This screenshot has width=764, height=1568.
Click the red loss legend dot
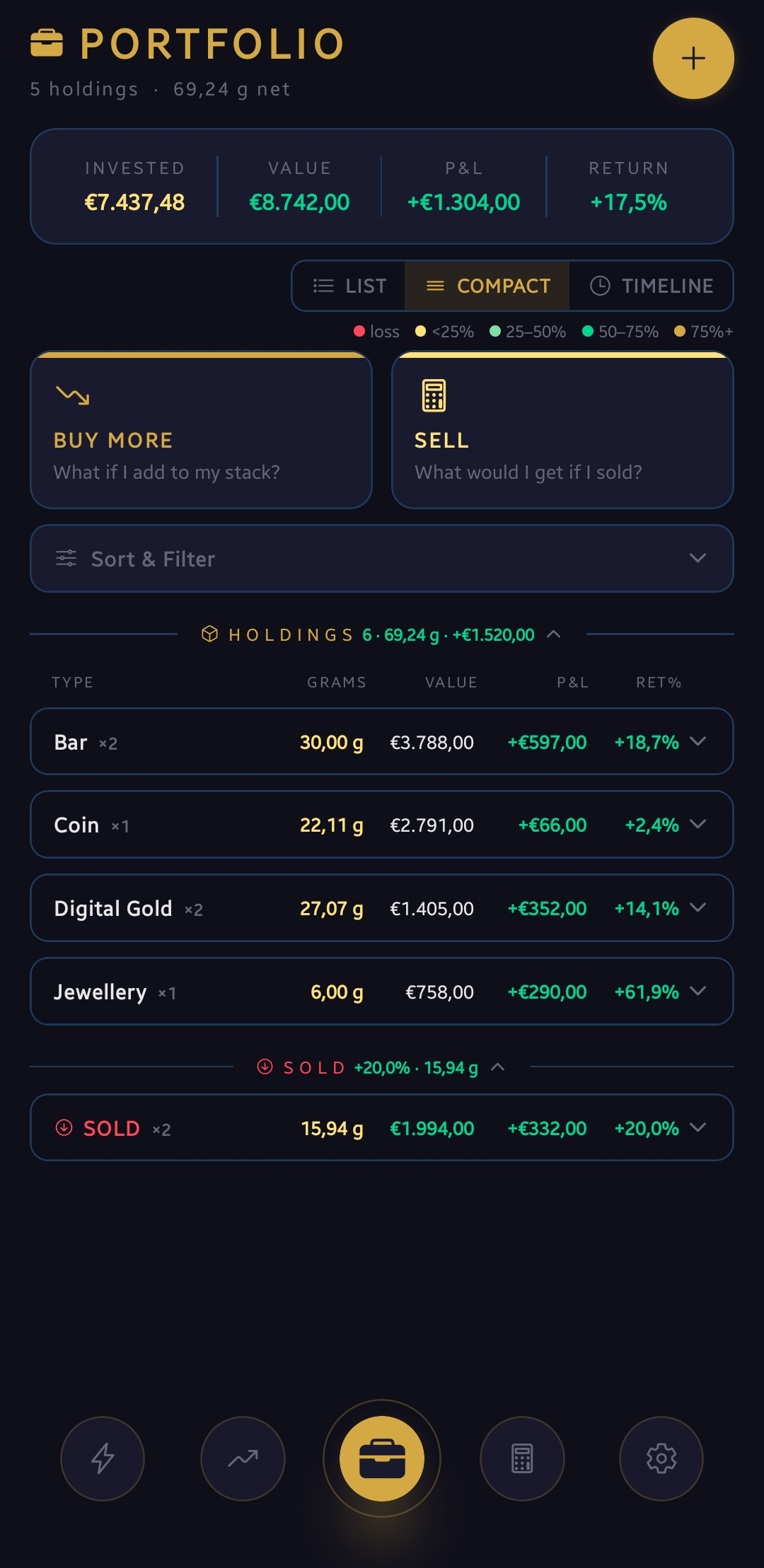(359, 331)
